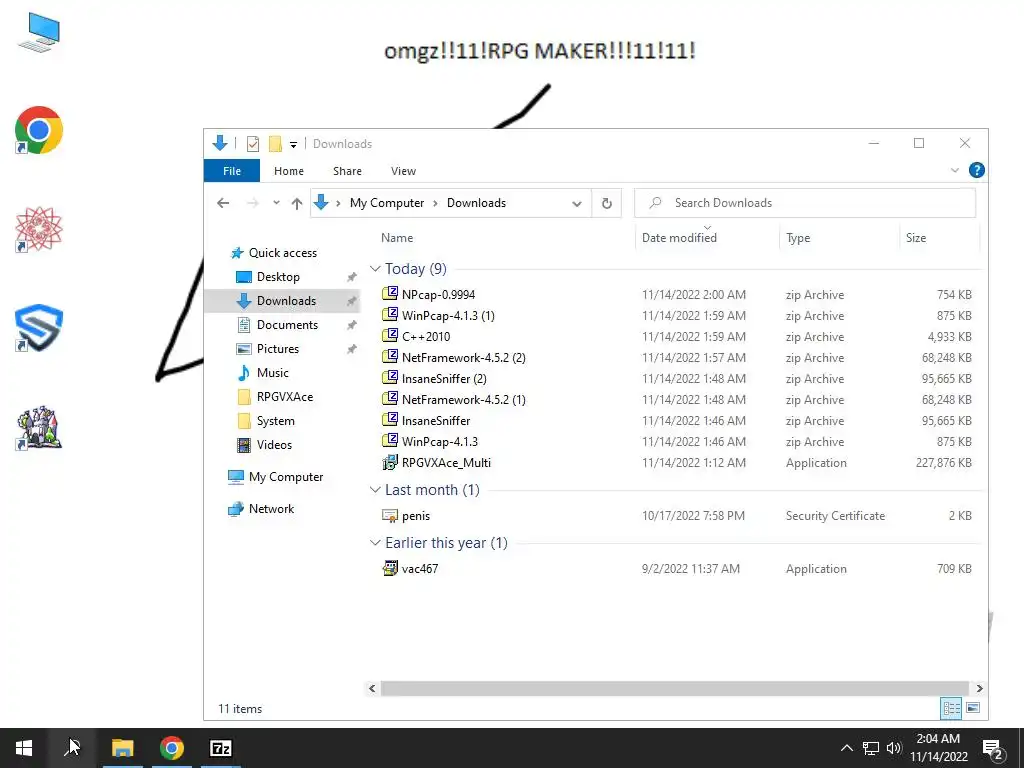The height and width of the screenshot is (768, 1024).
Task: Select the WinPcap-4.1.3 (1) file
Action: click(448, 315)
